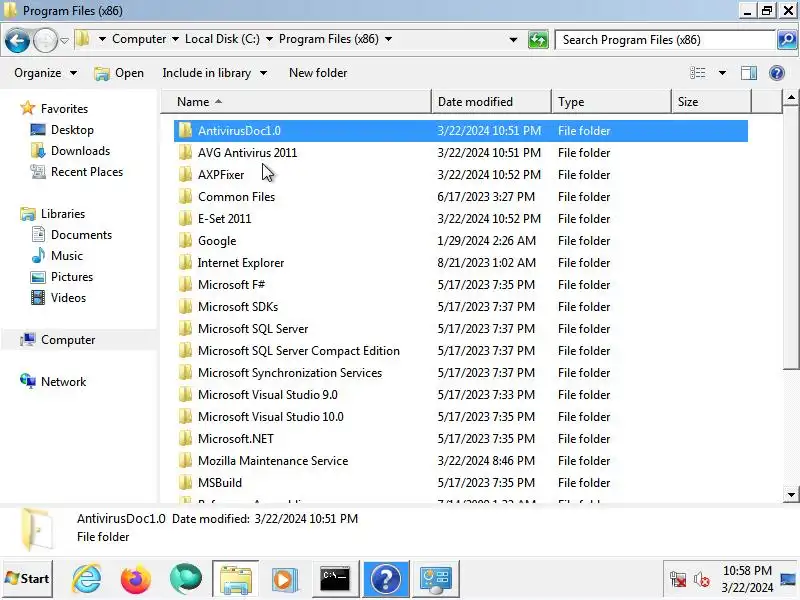
Task: Sort by Date modified column header
Action: [491, 102]
